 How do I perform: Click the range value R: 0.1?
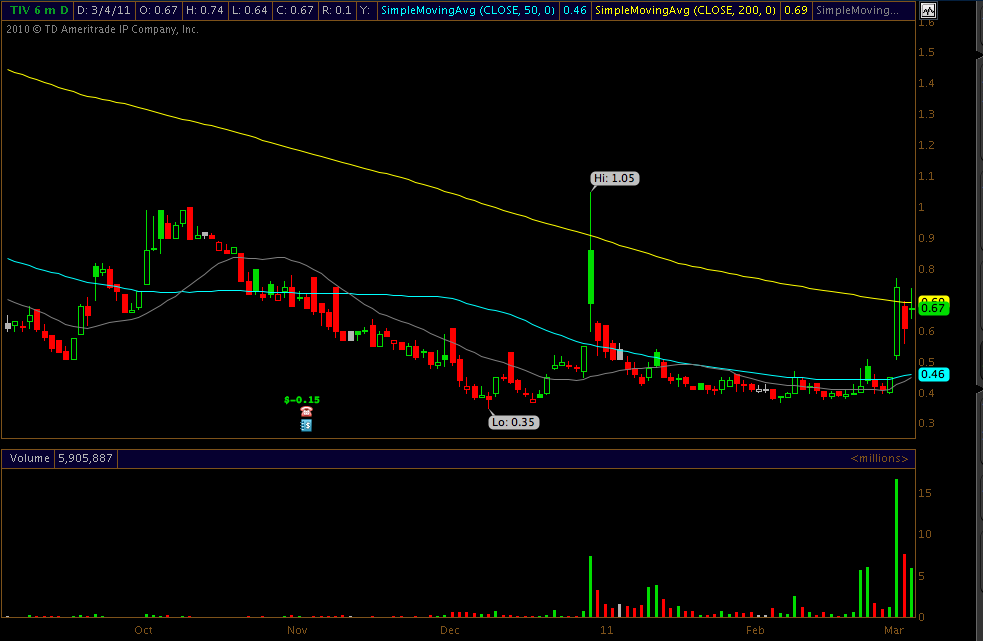tap(337, 11)
